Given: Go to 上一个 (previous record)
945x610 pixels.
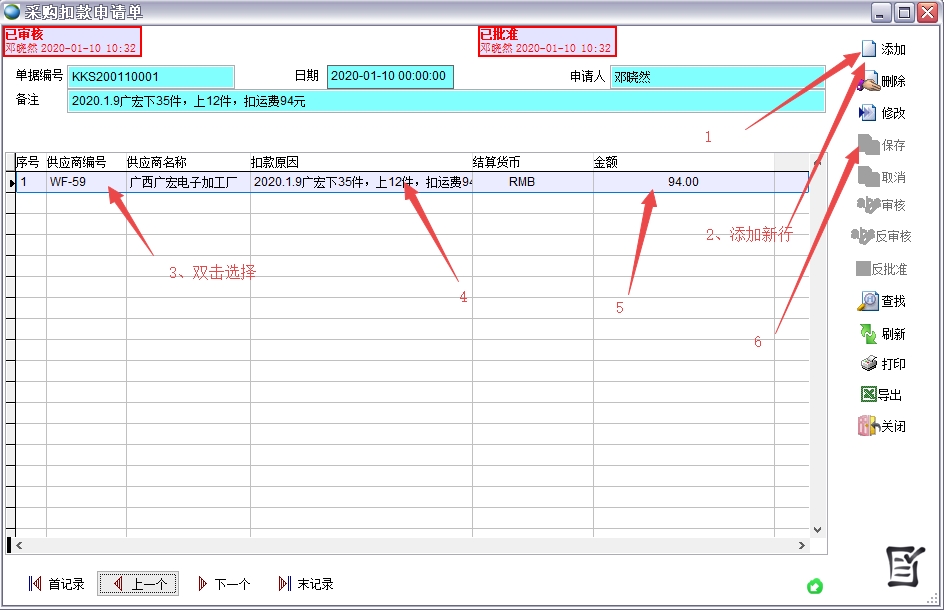Looking at the screenshot, I should [138, 584].
